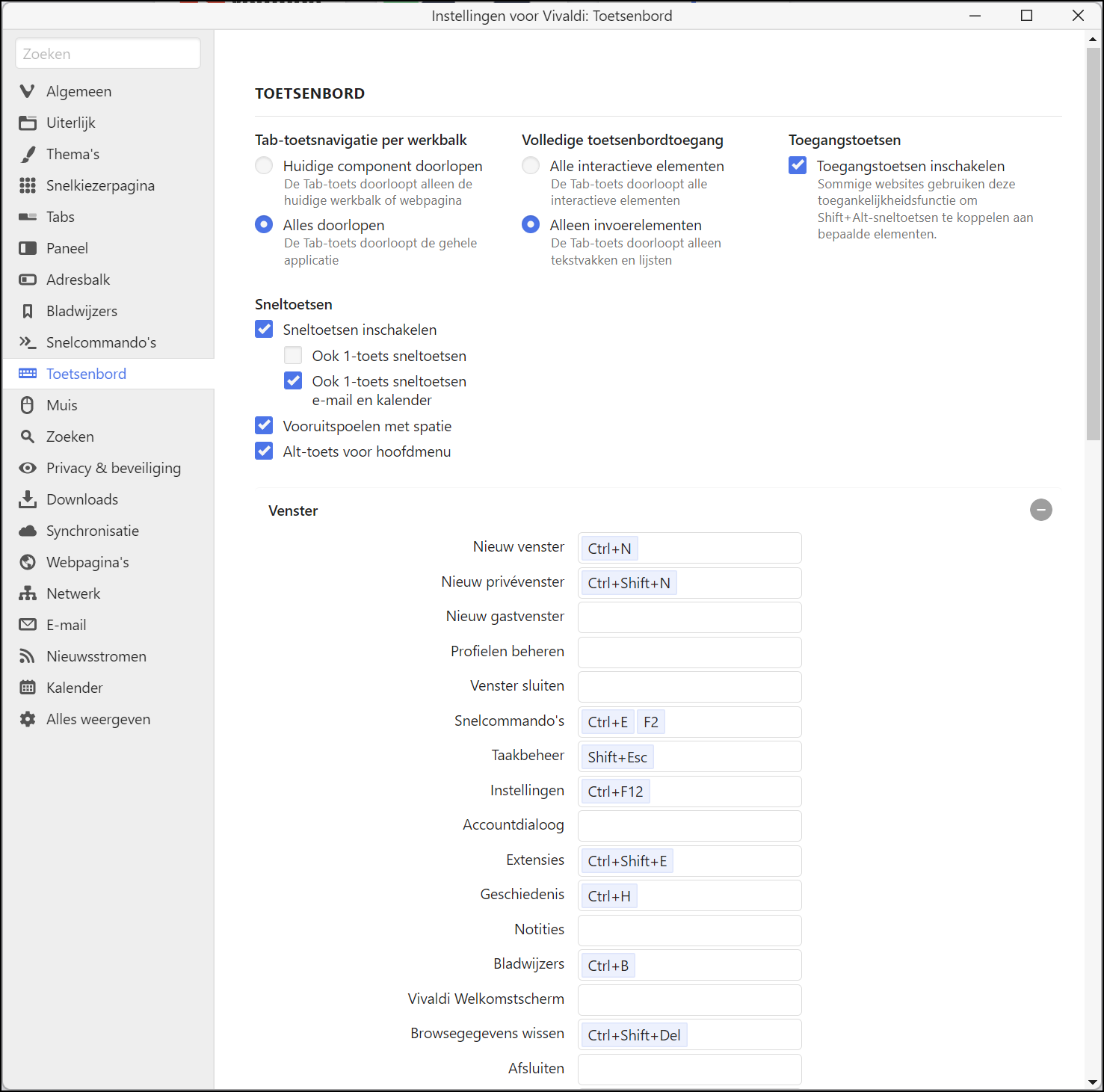Select Ctrl+H chip for Geschiedenis

(x=609, y=896)
